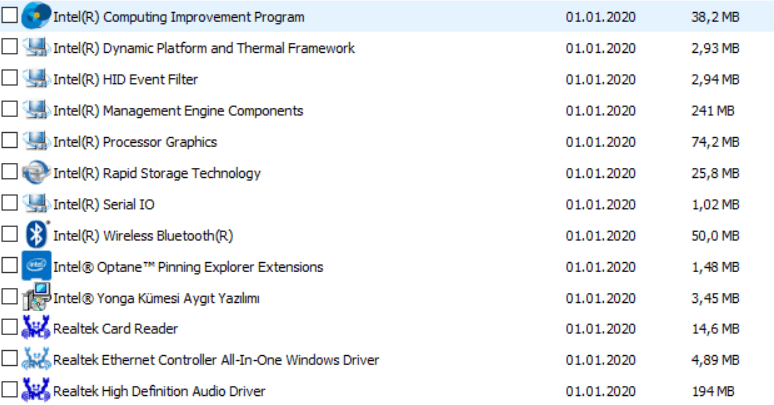Image resolution: width=774 pixels, height=405 pixels.
Task: Select Intel(R) Management Engine Components name
Action: [178, 111]
